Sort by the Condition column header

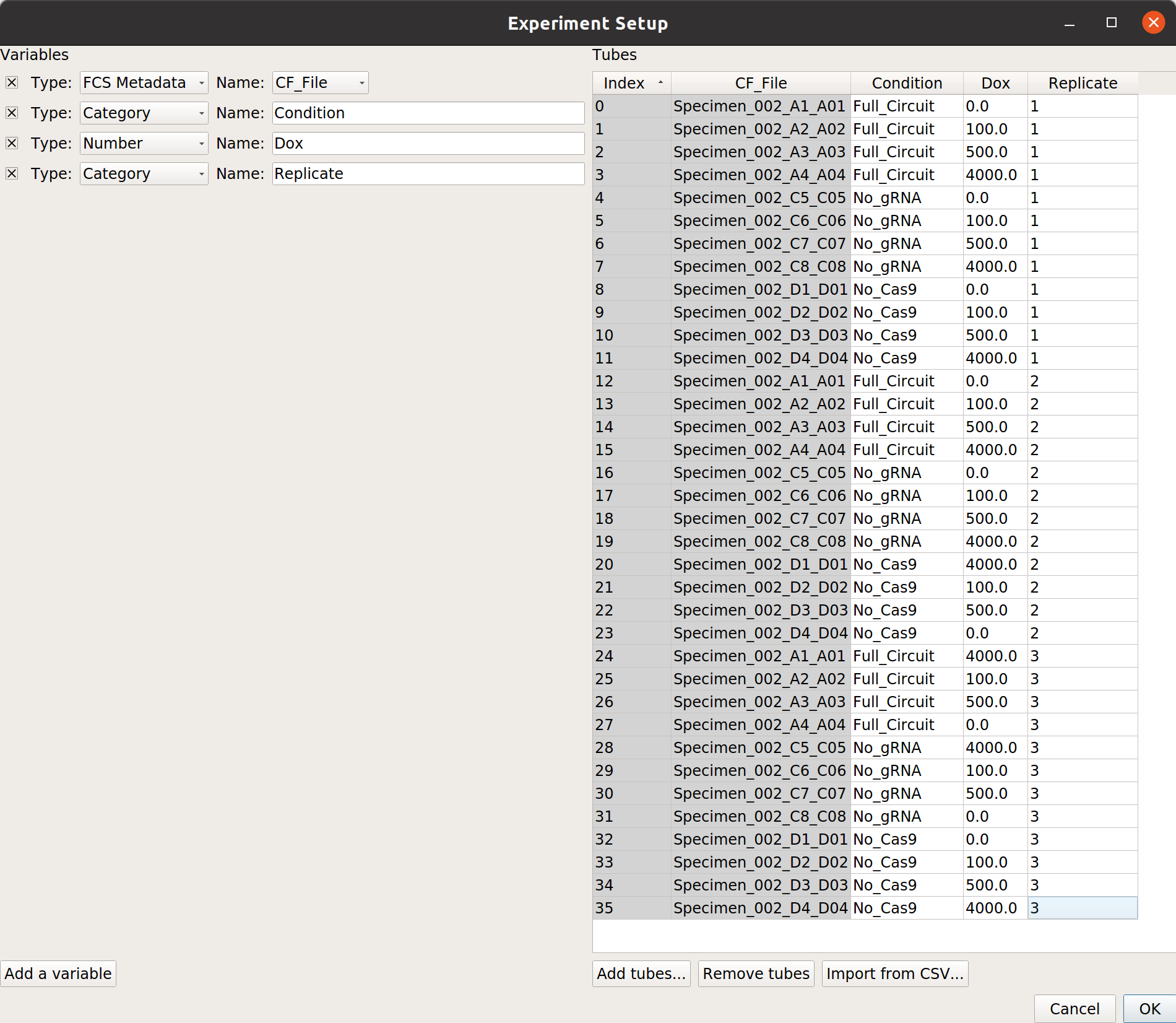[907, 83]
